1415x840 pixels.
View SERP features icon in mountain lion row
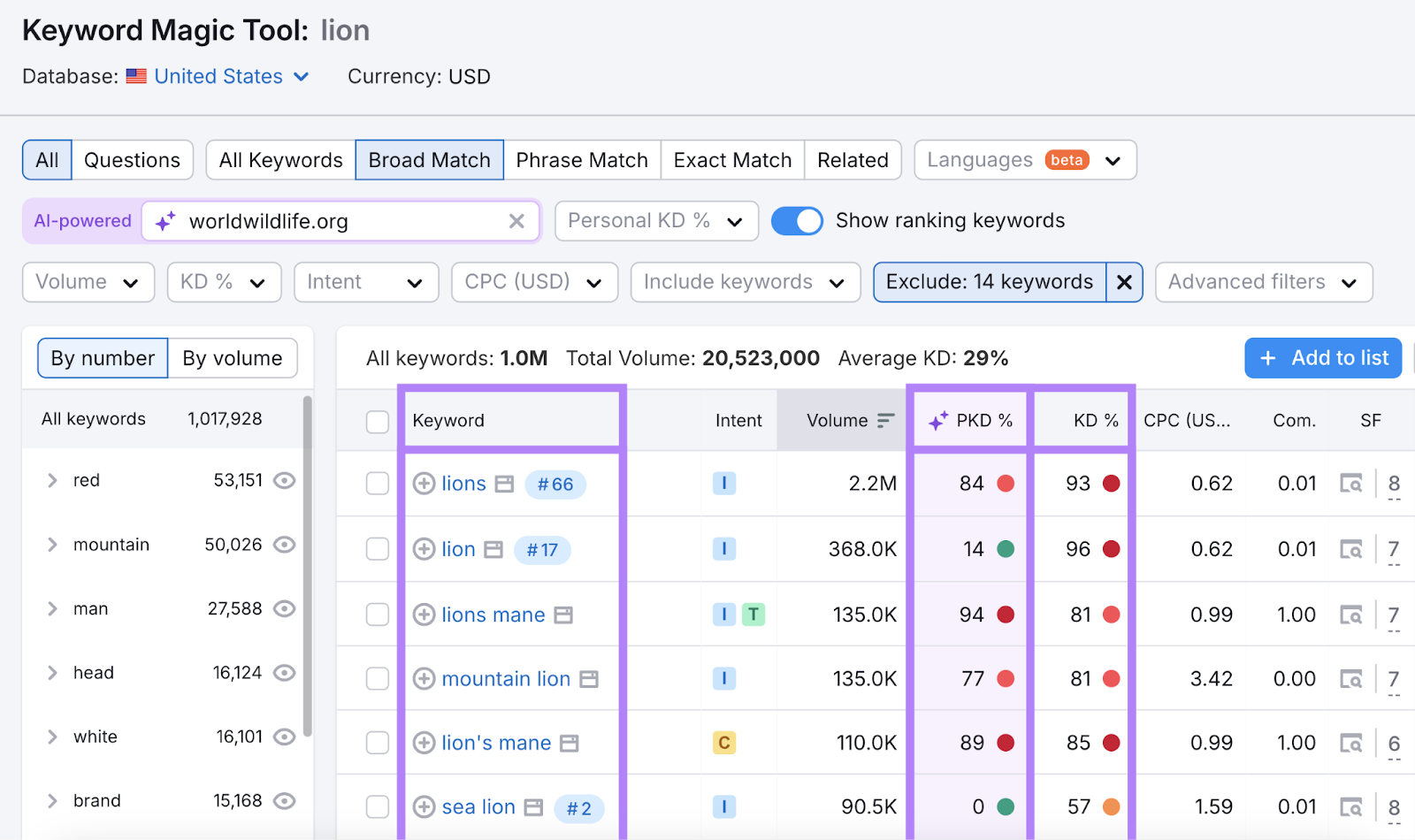(1350, 679)
